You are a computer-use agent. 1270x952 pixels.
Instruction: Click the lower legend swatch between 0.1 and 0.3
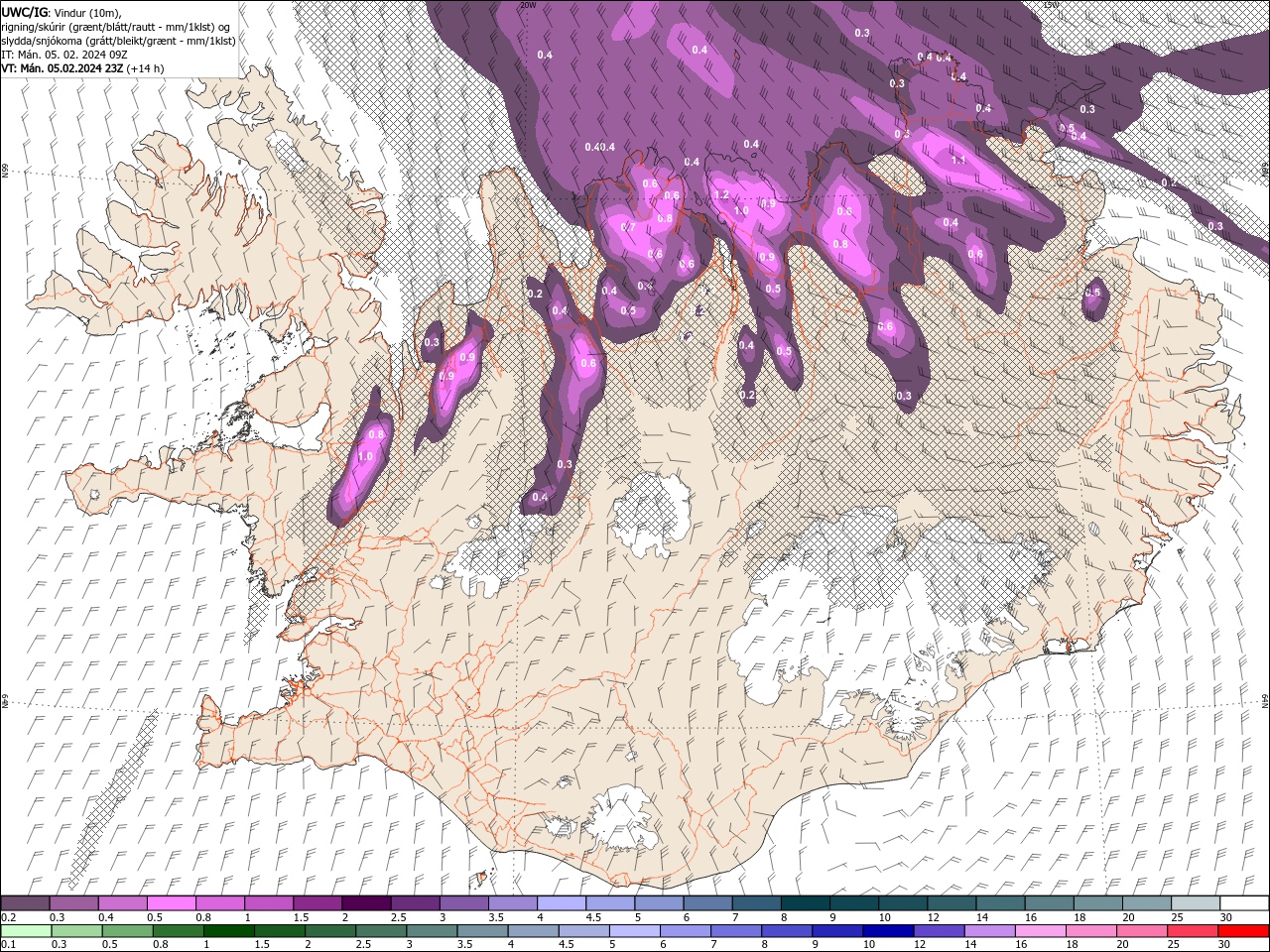tap(26, 931)
